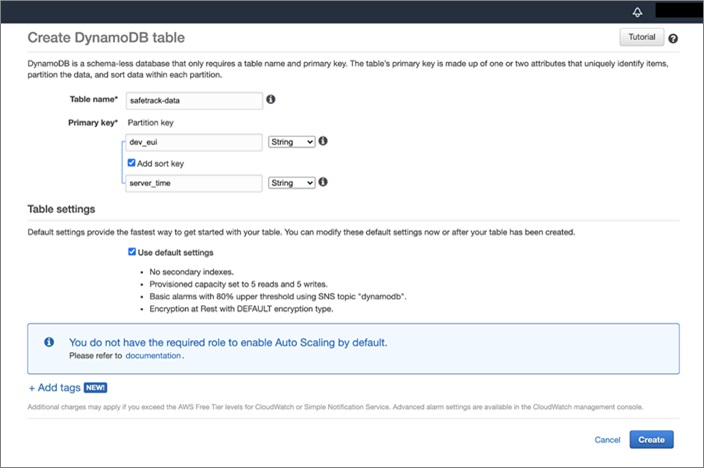The height and width of the screenshot is (468, 704).
Task: Open the notifications bell icon
Action: [x=637, y=12]
